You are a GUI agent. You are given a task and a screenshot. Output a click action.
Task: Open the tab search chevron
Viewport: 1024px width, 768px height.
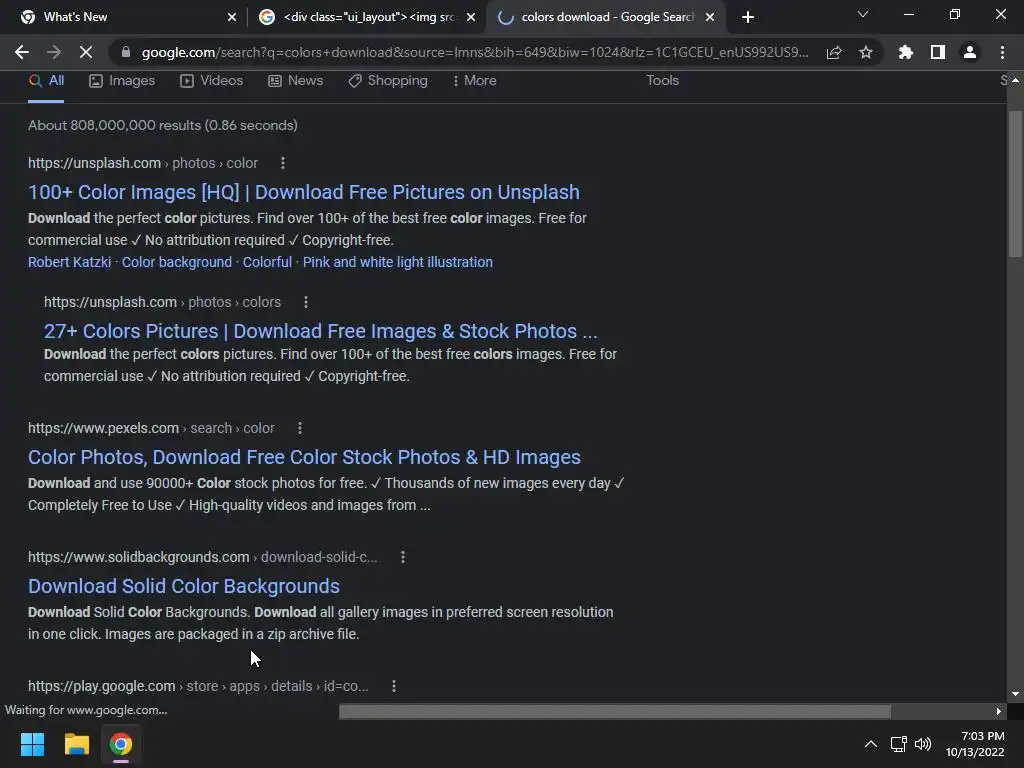[863, 14]
